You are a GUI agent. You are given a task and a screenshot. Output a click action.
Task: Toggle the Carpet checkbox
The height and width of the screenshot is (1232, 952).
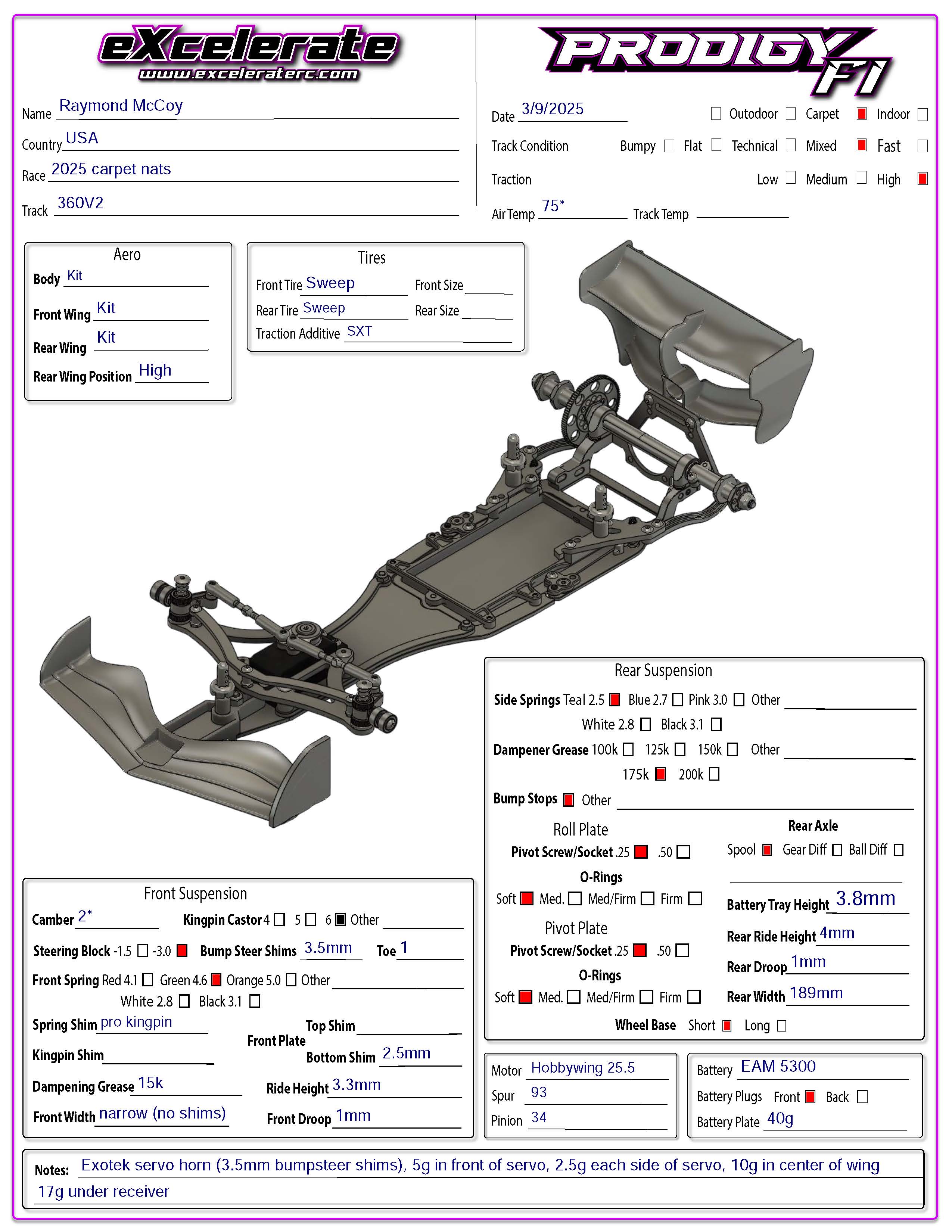(x=861, y=114)
